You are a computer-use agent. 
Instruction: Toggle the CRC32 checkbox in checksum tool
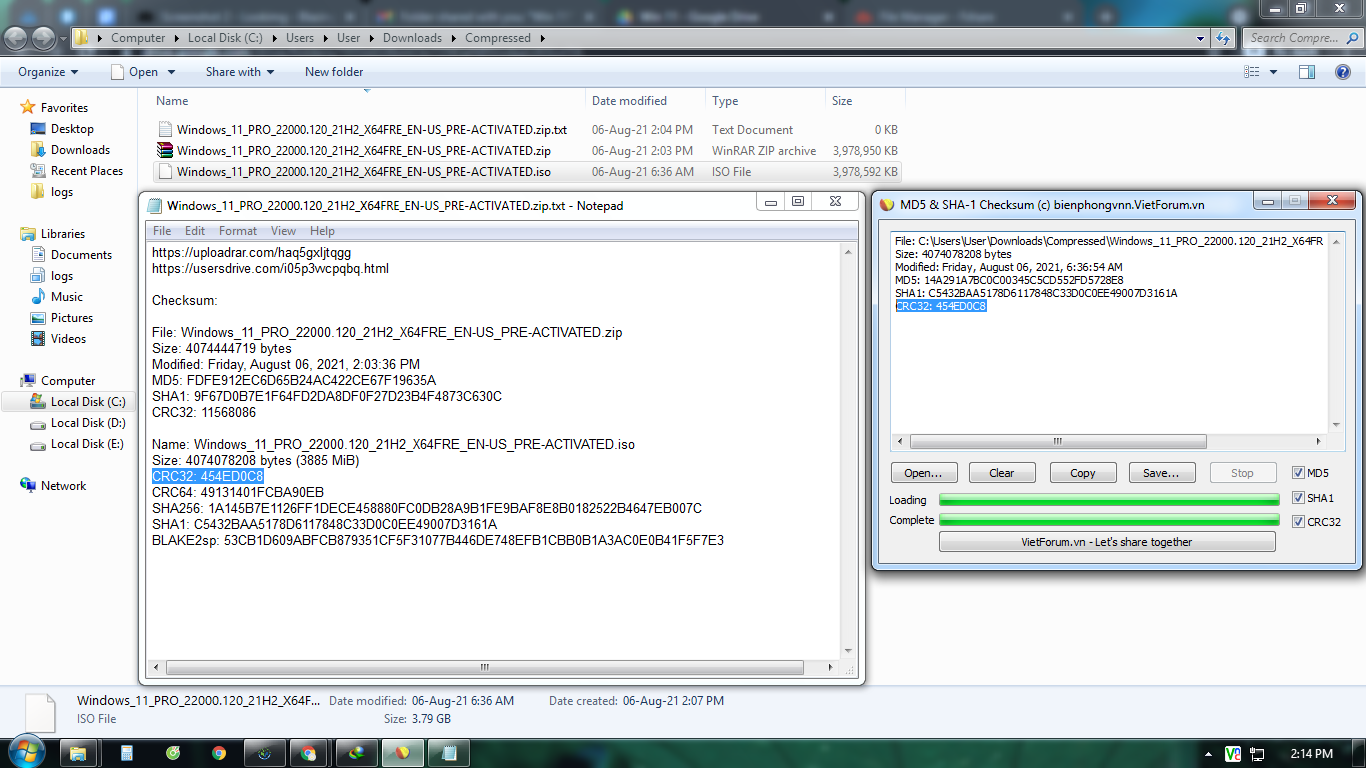(x=1298, y=522)
